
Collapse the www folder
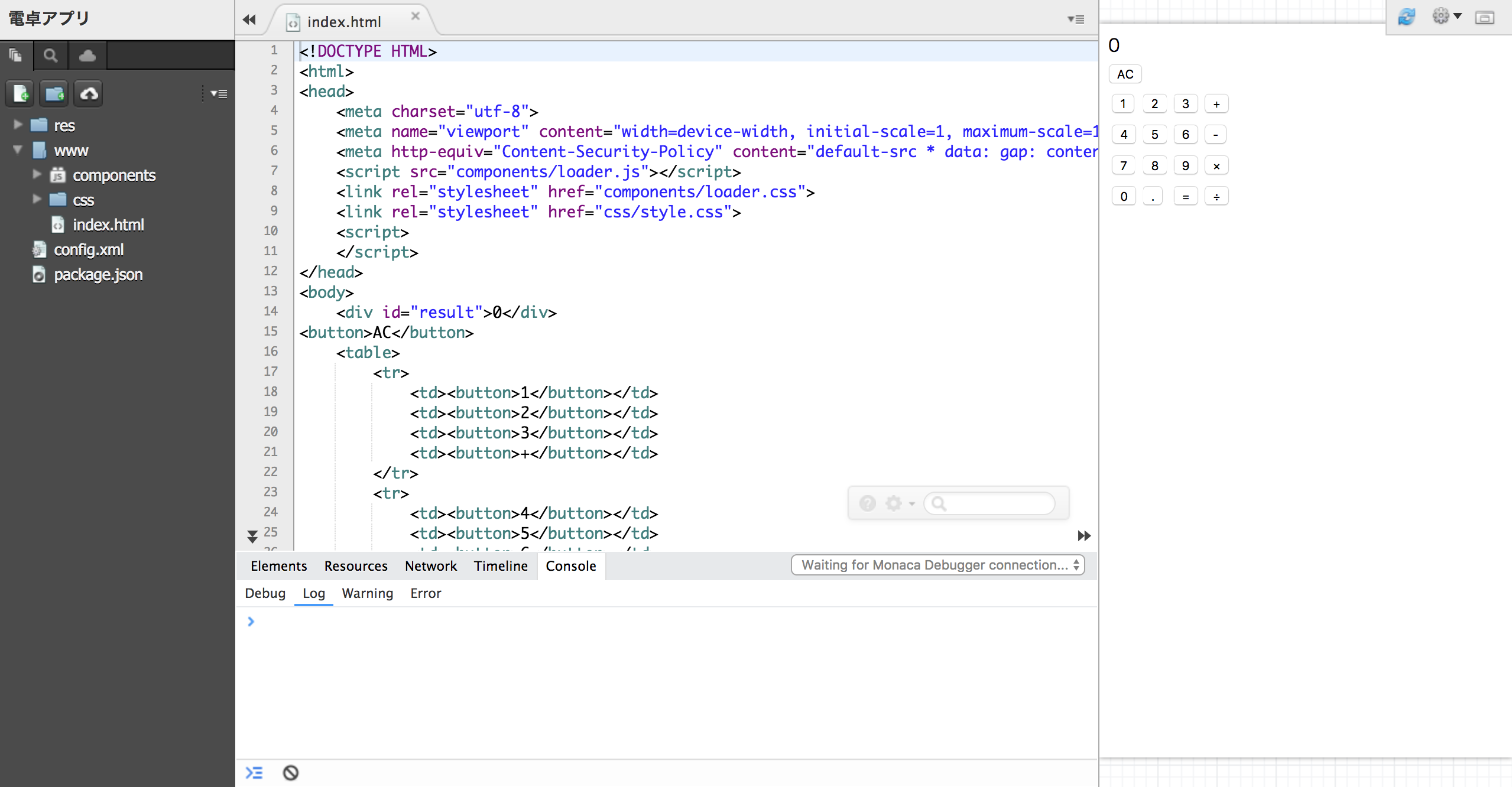point(17,149)
